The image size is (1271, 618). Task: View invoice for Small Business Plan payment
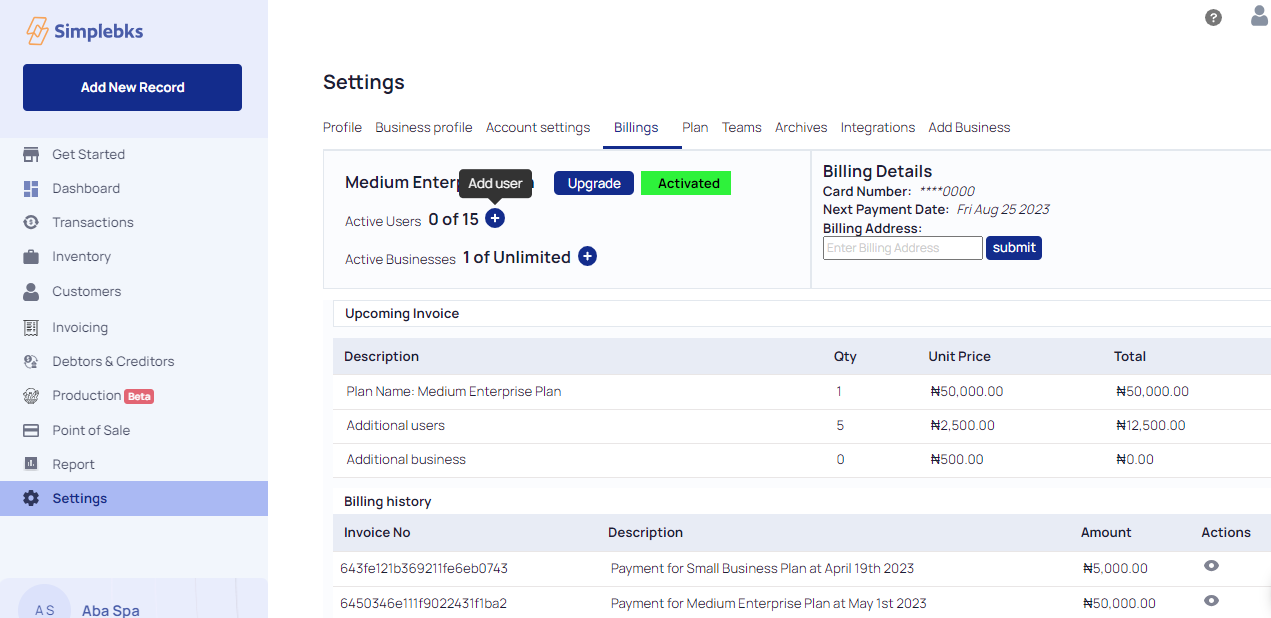pos(1211,566)
